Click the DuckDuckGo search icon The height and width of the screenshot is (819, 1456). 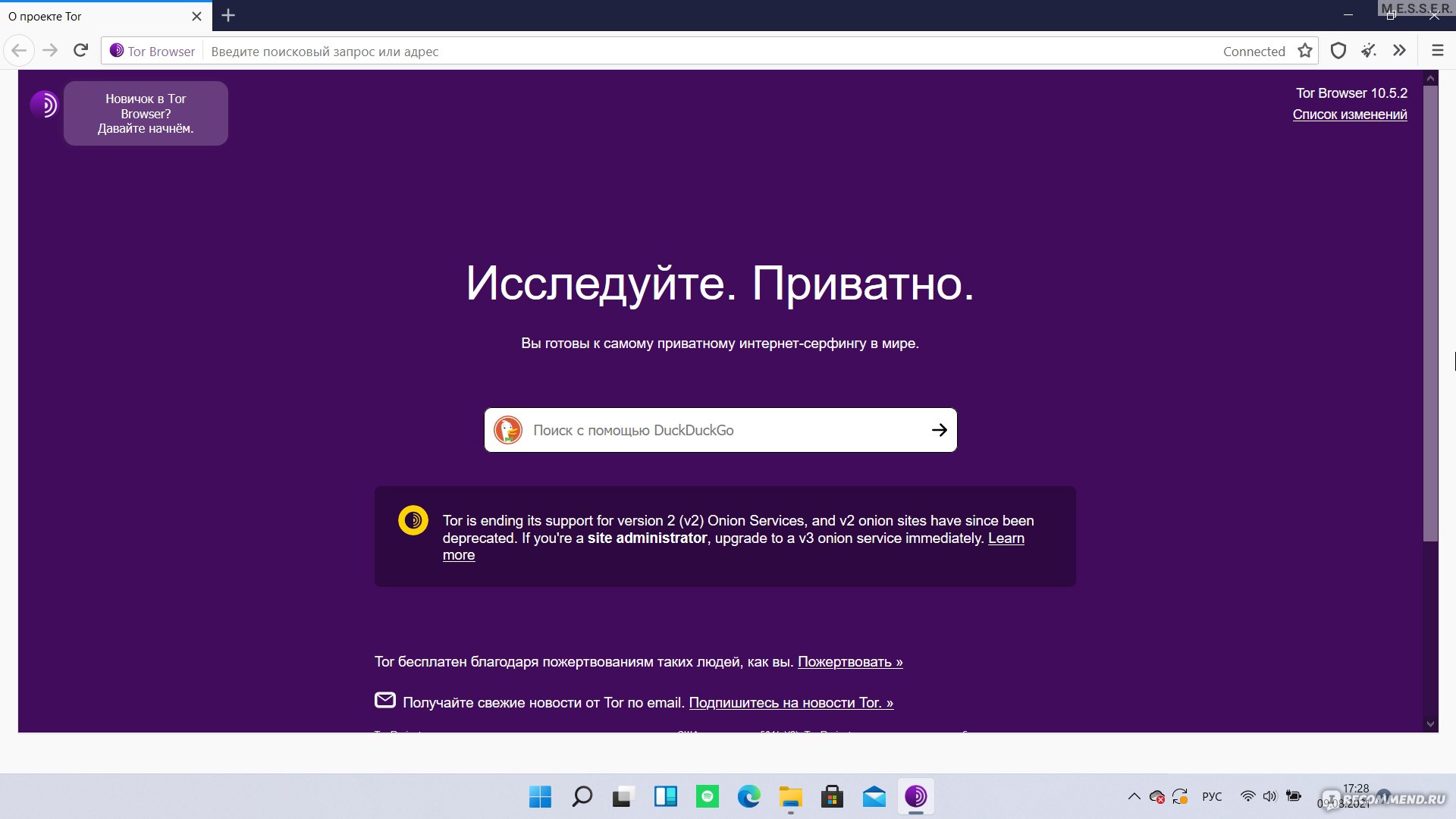coord(511,430)
